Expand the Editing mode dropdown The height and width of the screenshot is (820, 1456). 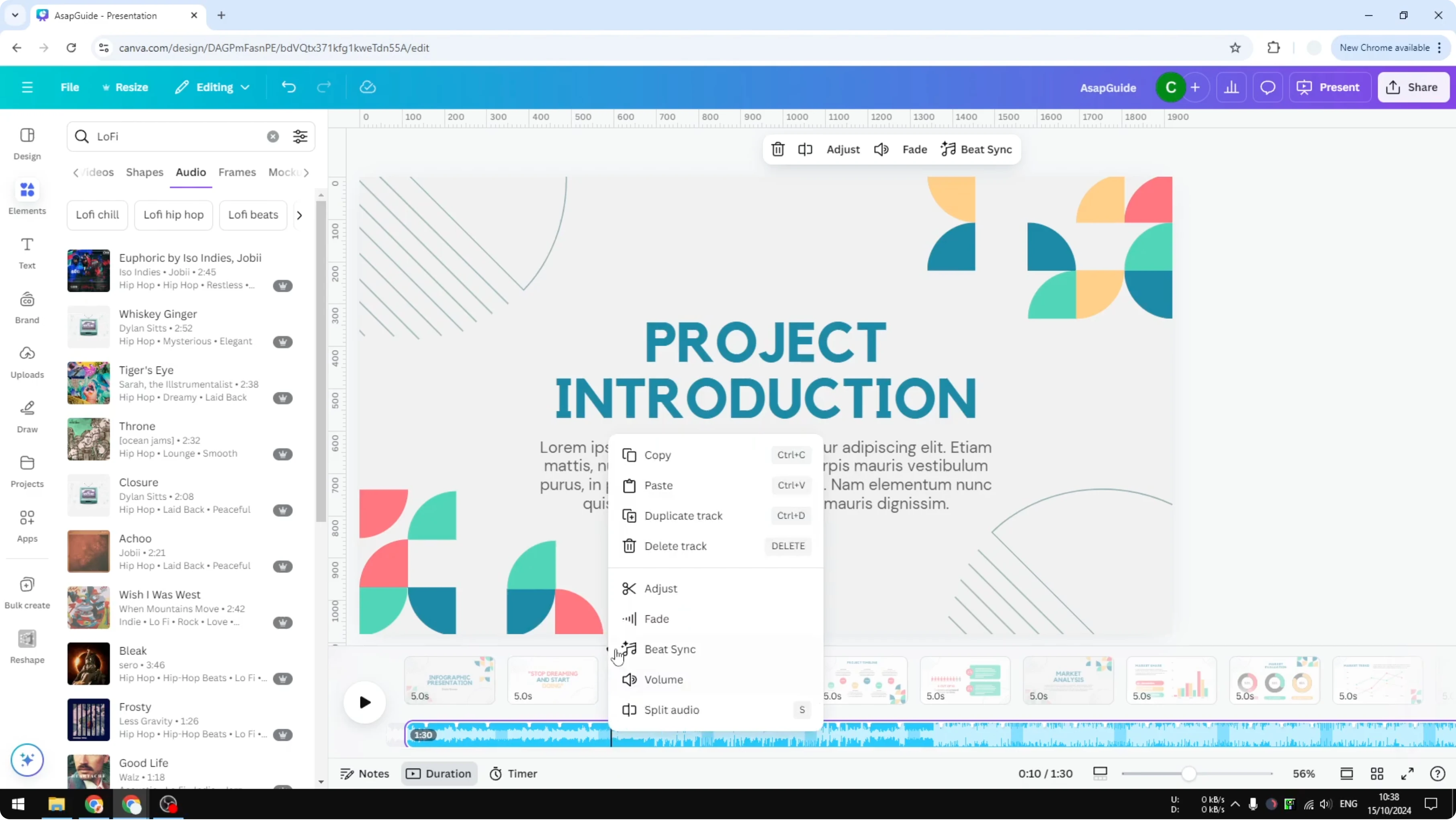(212, 87)
